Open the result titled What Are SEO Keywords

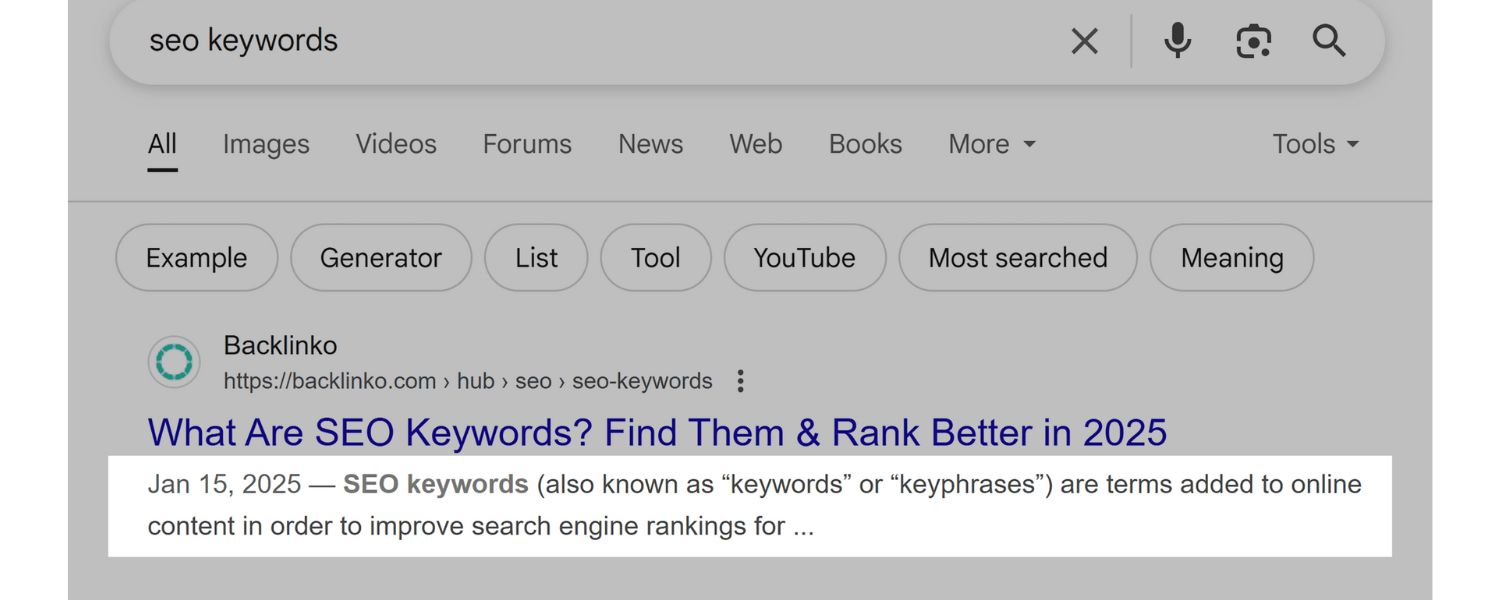[x=657, y=432]
